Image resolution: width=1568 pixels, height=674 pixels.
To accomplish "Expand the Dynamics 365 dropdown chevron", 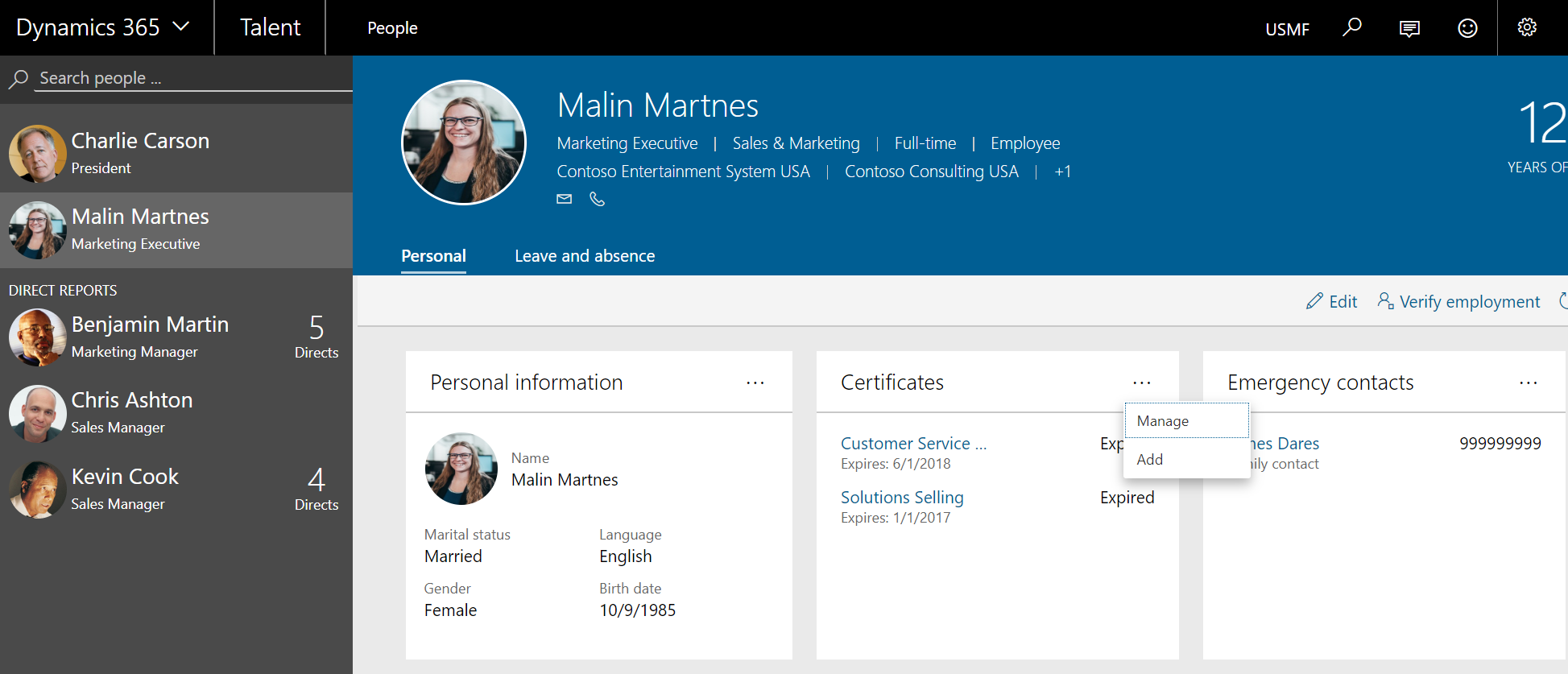I will pyautogui.click(x=181, y=27).
